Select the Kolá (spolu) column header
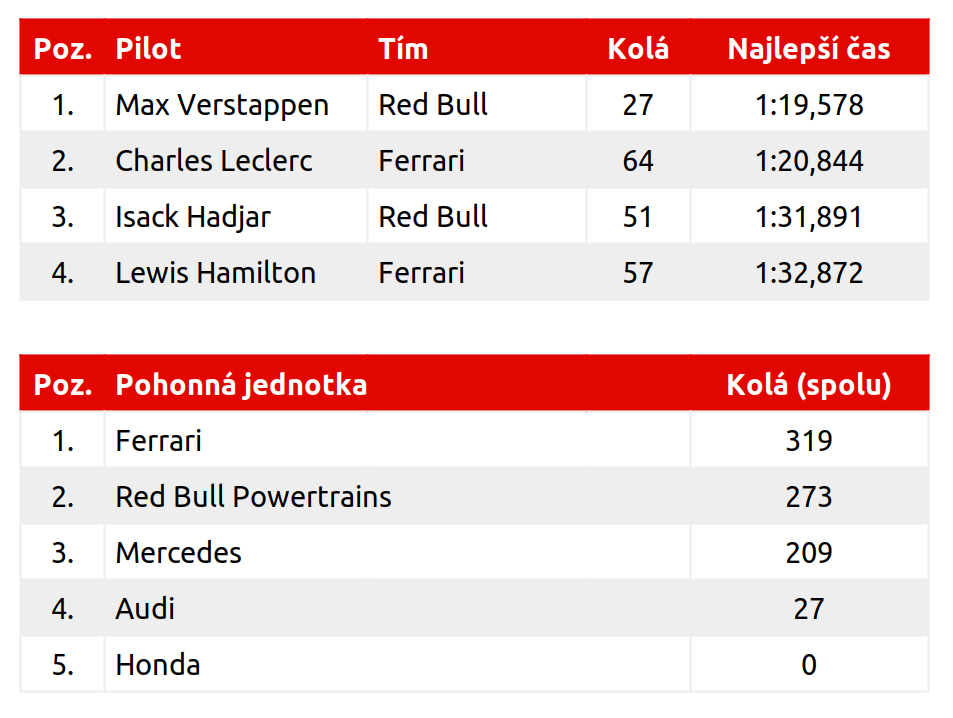 [808, 385]
